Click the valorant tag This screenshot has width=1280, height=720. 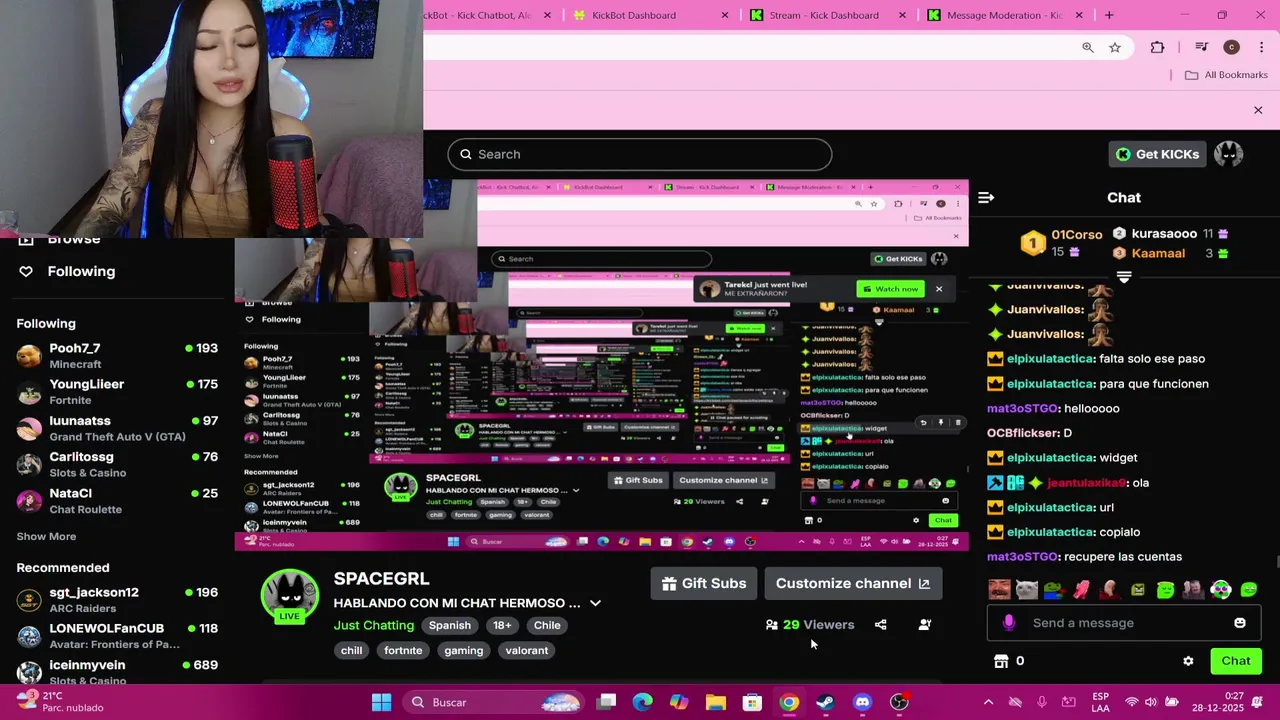tap(527, 650)
